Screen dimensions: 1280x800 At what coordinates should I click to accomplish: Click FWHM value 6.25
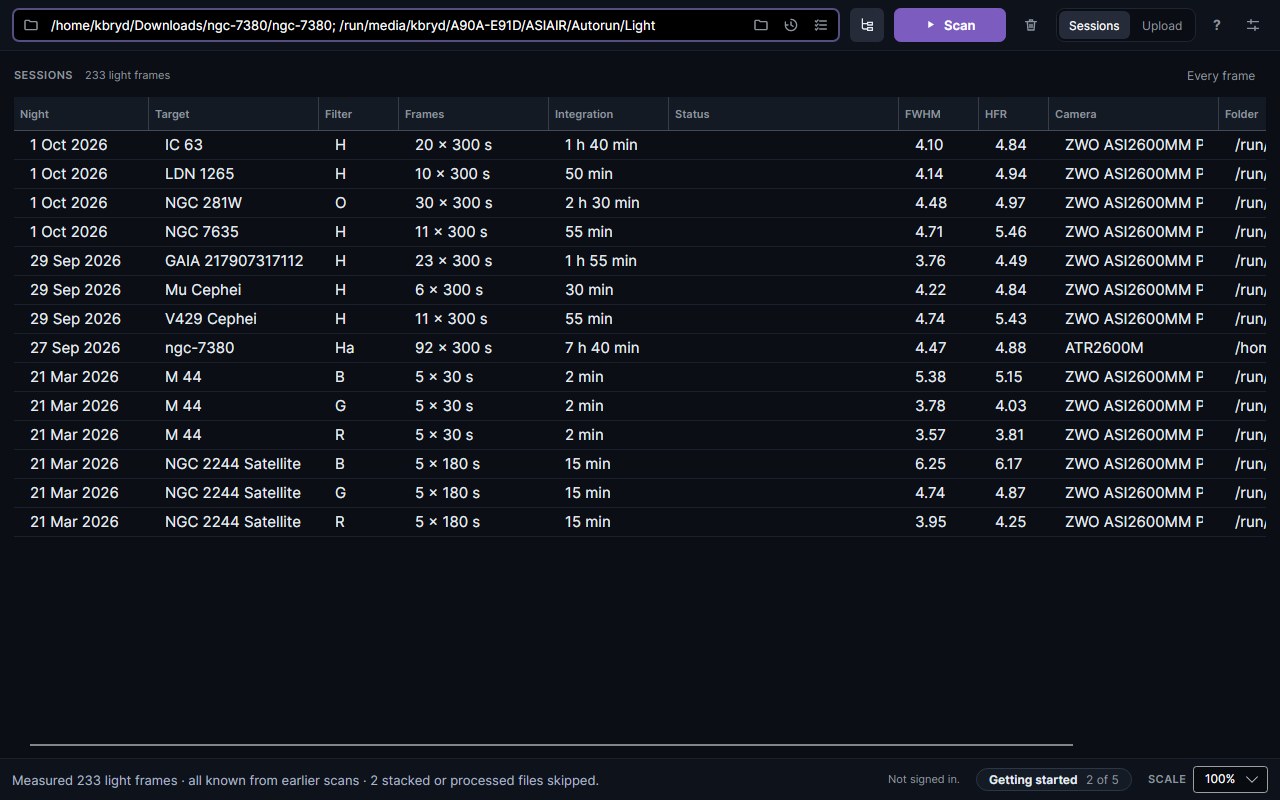930,464
